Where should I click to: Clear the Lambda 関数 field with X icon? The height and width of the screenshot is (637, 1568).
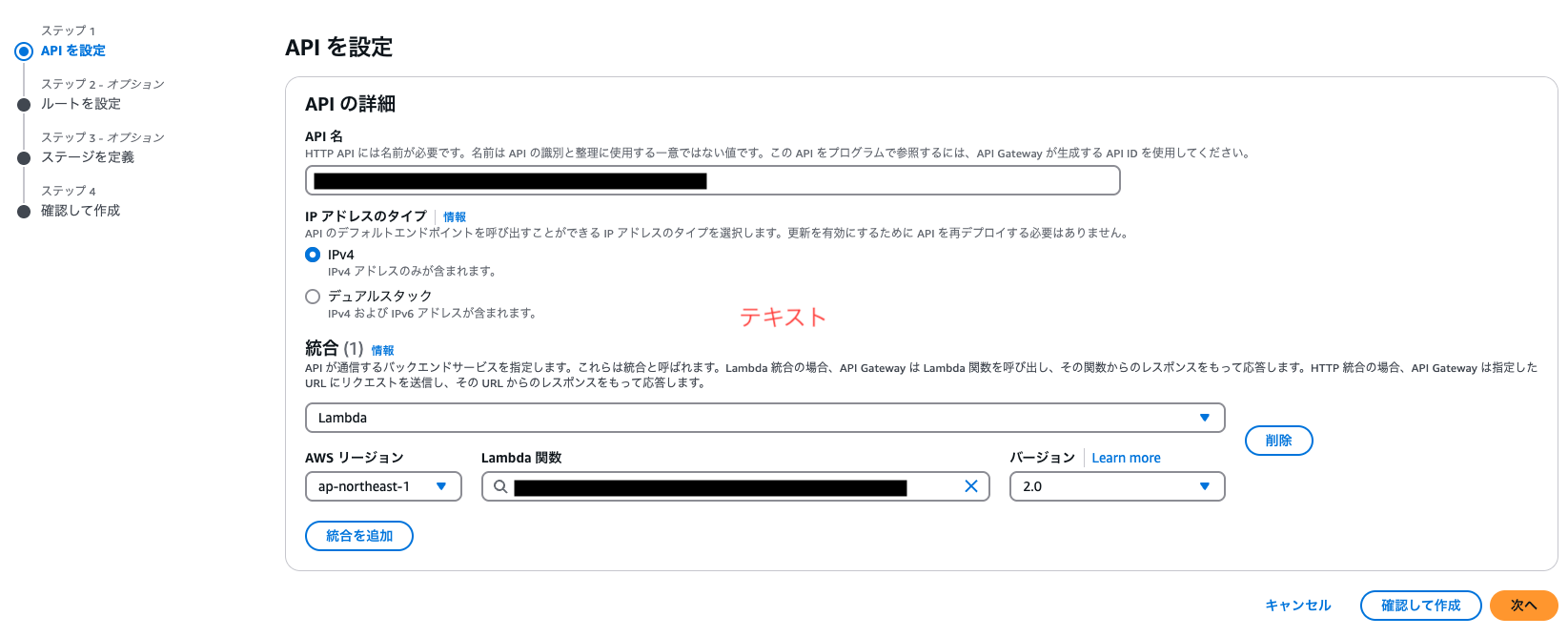[x=971, y=486]
